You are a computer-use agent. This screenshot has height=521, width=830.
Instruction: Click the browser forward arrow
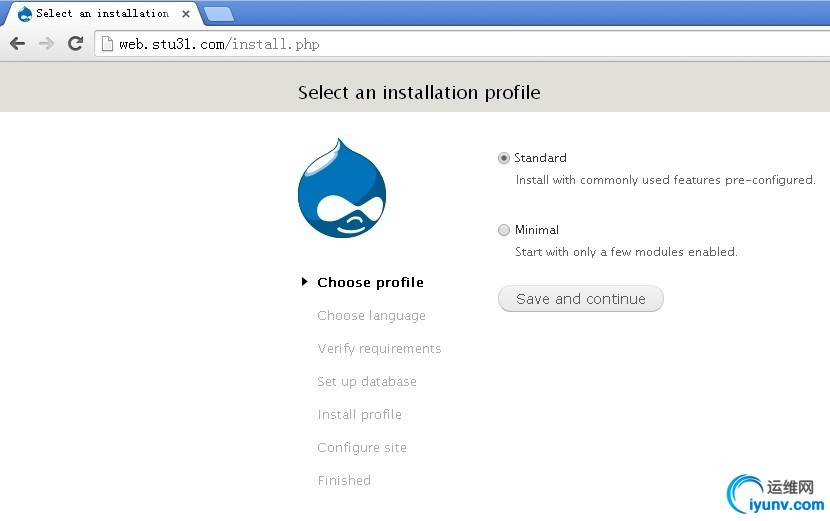point(47,43)
